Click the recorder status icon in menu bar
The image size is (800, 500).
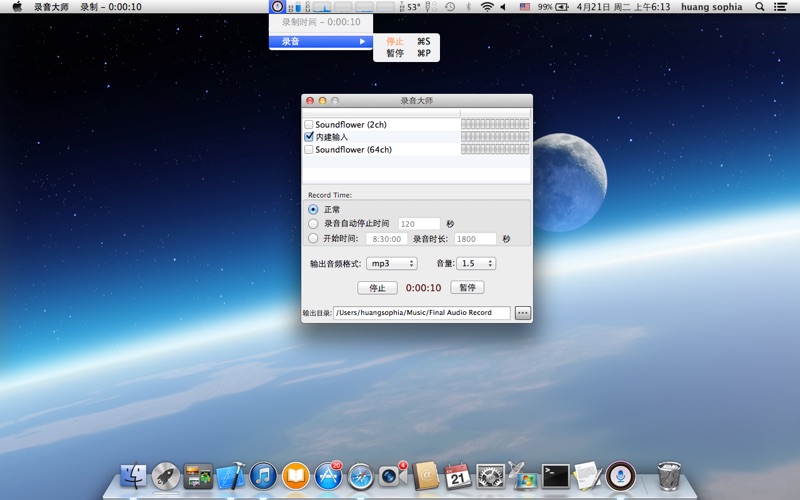click(277, 7)
